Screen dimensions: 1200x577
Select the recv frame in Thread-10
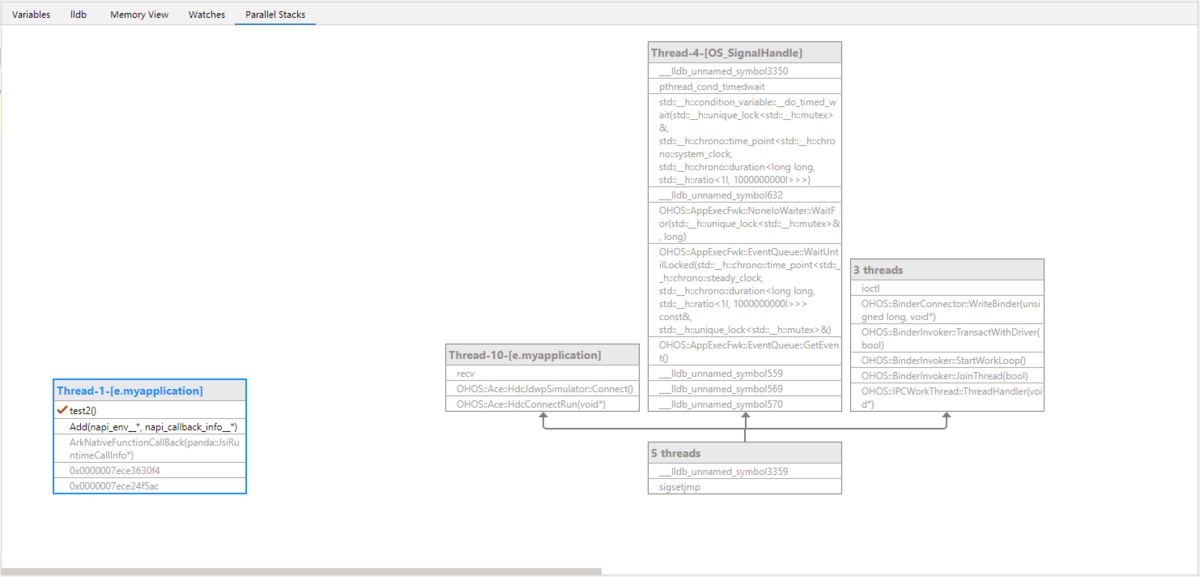pos(465,373)
